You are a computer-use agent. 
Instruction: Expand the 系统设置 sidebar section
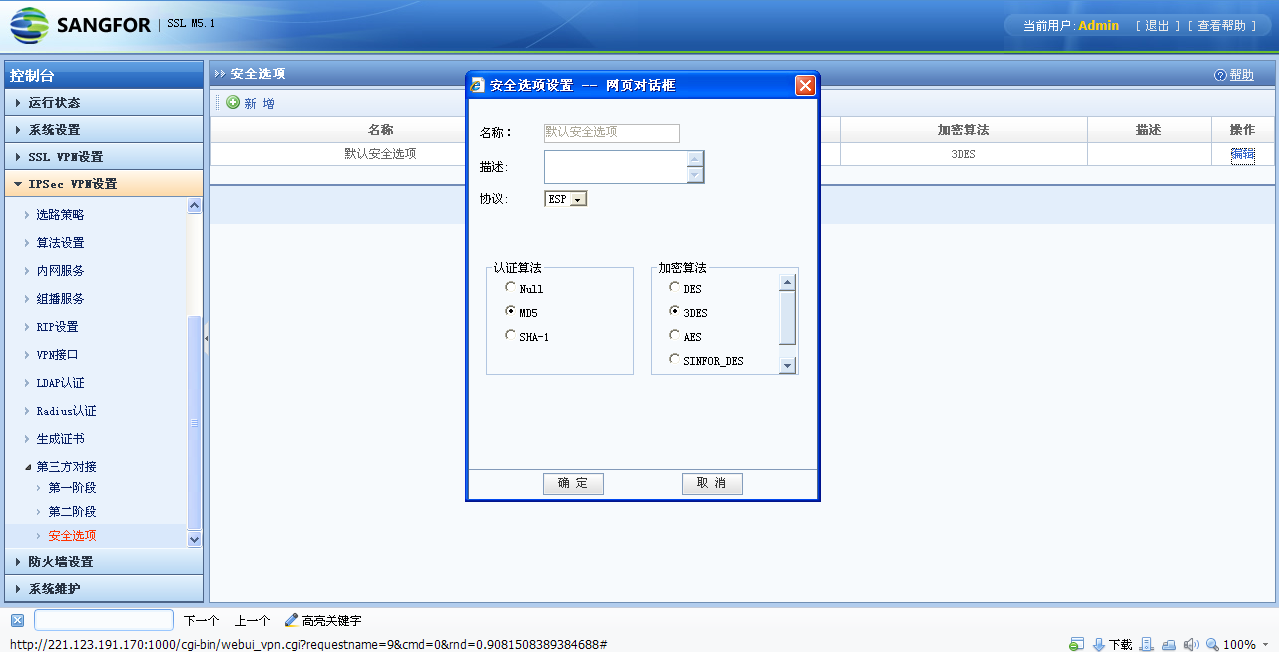54,130
